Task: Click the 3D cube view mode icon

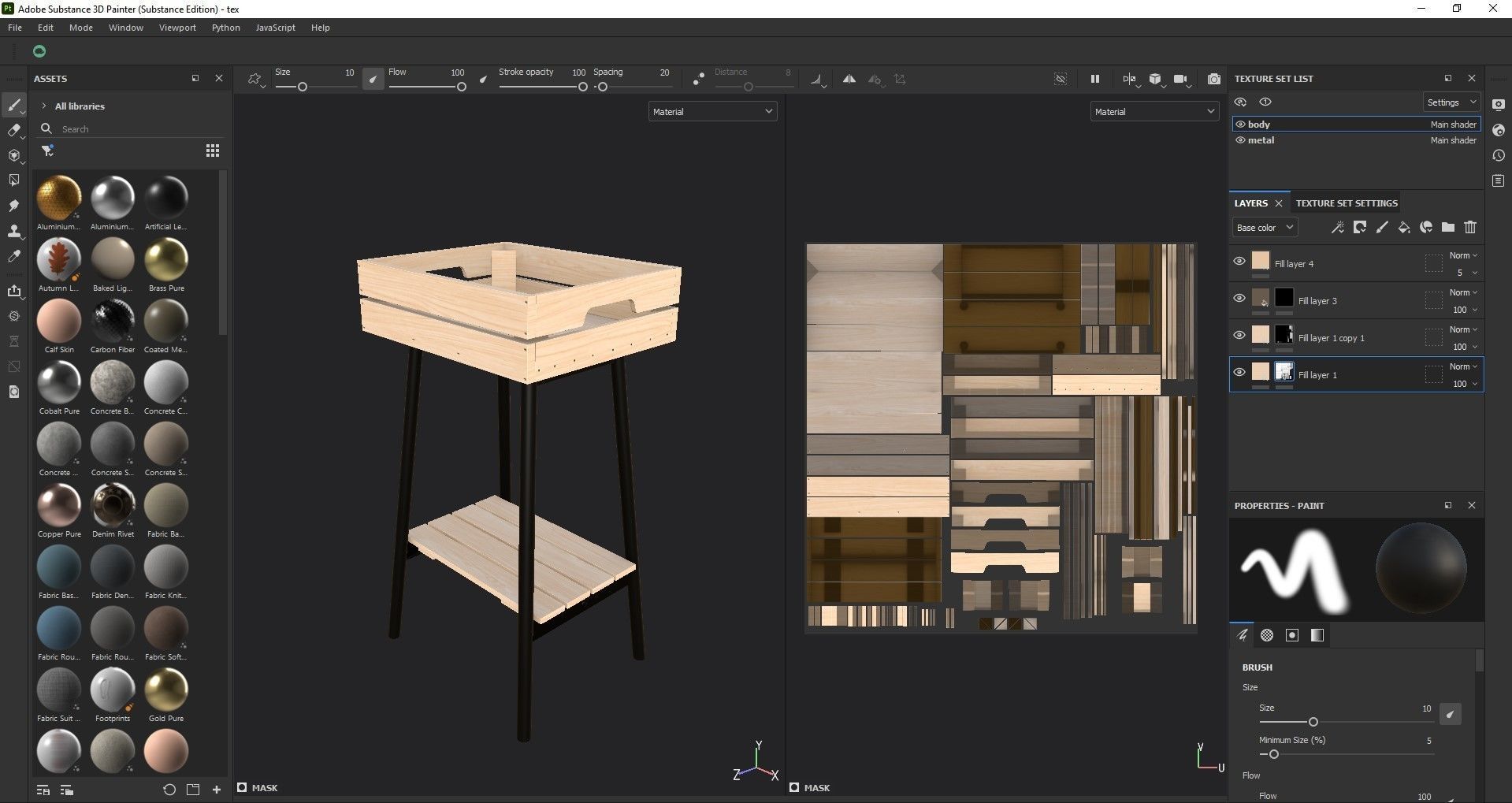Action: [x=1155, y=79]
